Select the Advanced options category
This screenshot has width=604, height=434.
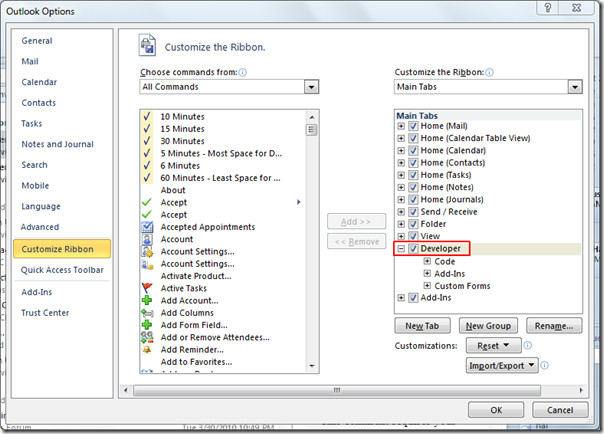tap(40, 227)
